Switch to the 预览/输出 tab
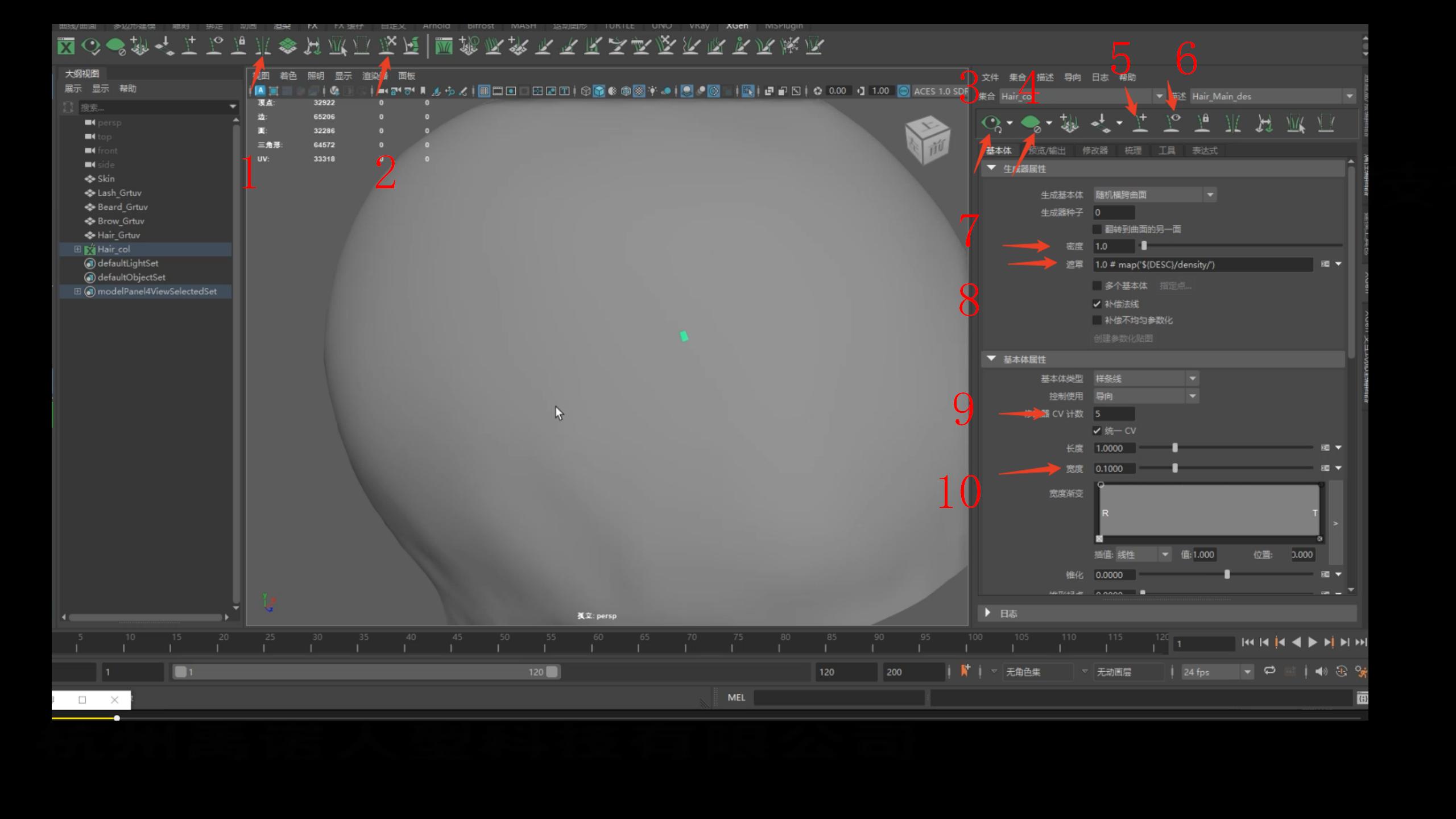The height and width of the screenshot is (819, 1456). (1048, 151)
